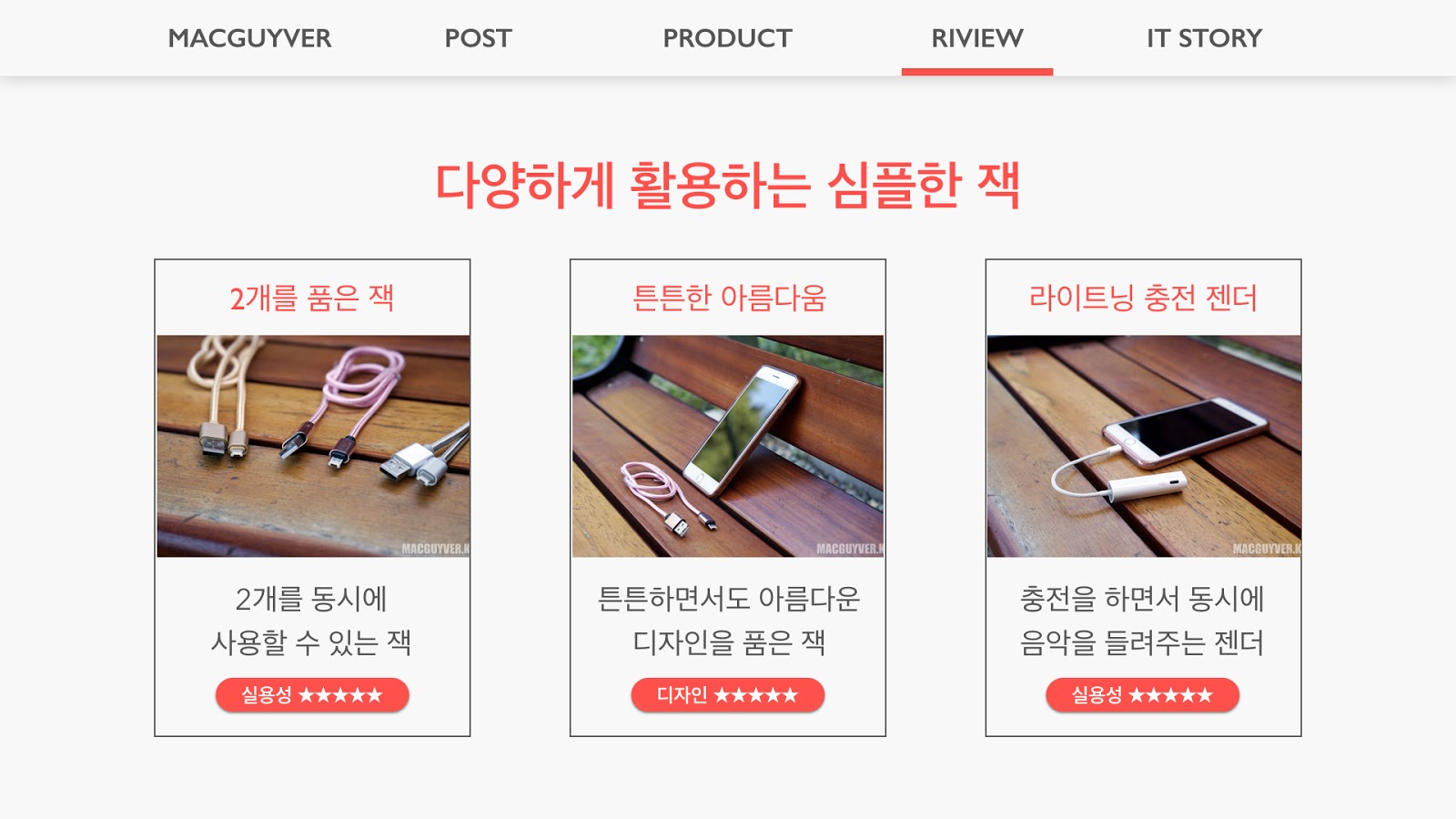Click the stars in the 디자인 rating badge
Viewport: 1456px width, 819px height.
[x=756, y=695]
